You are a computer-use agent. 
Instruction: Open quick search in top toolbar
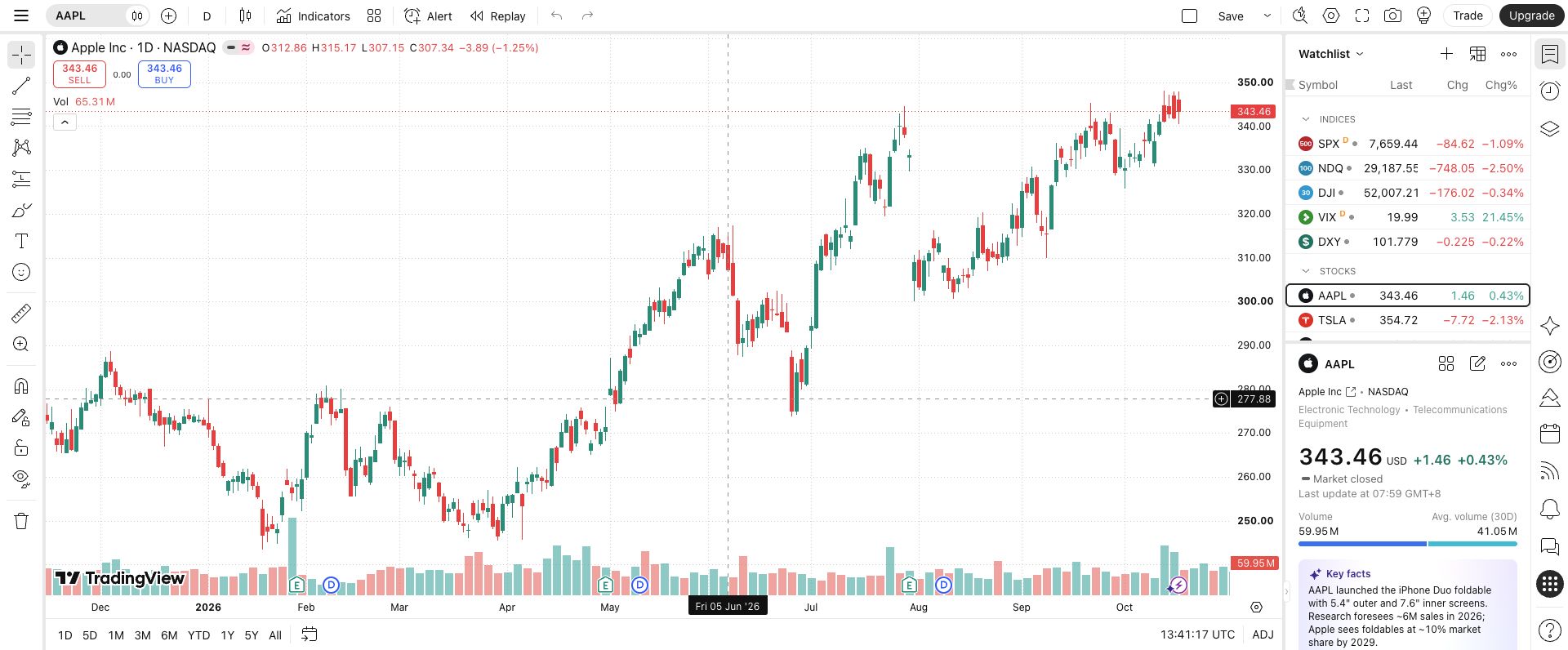[x=1300, y=16]
